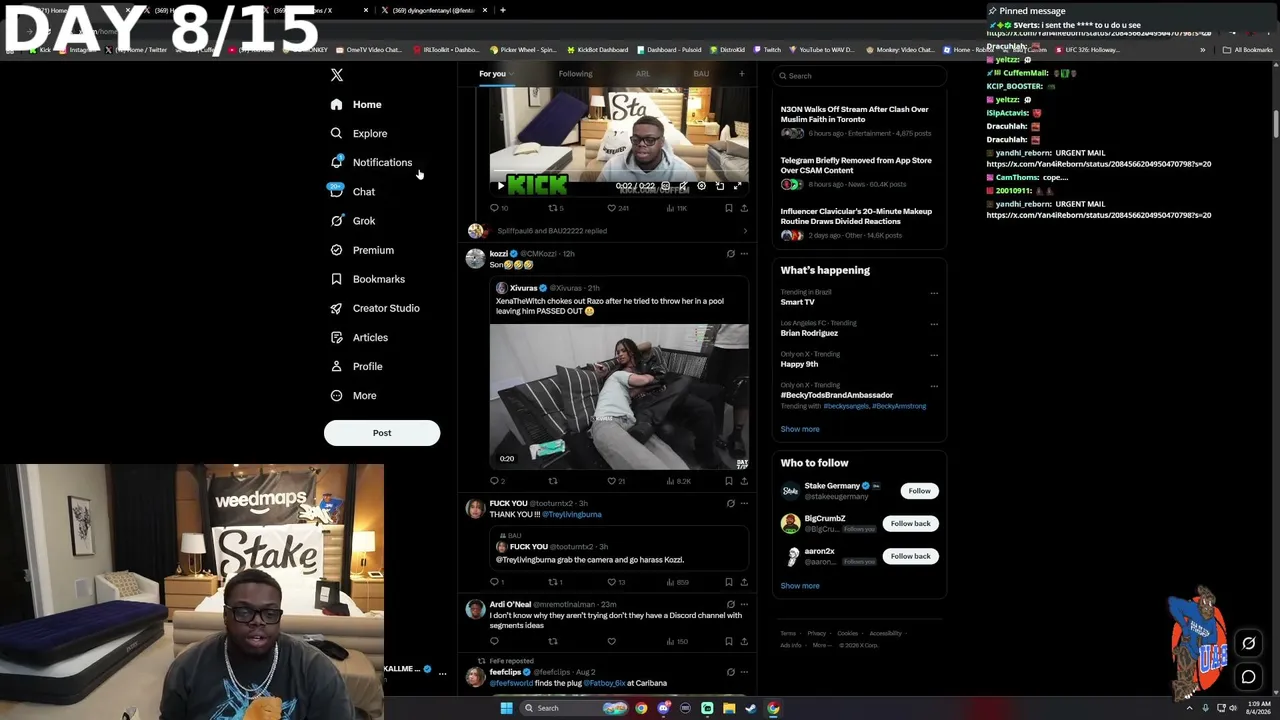Bookmark kozzi's post
Screen dimensions: 1280x720
click(729, 481)
